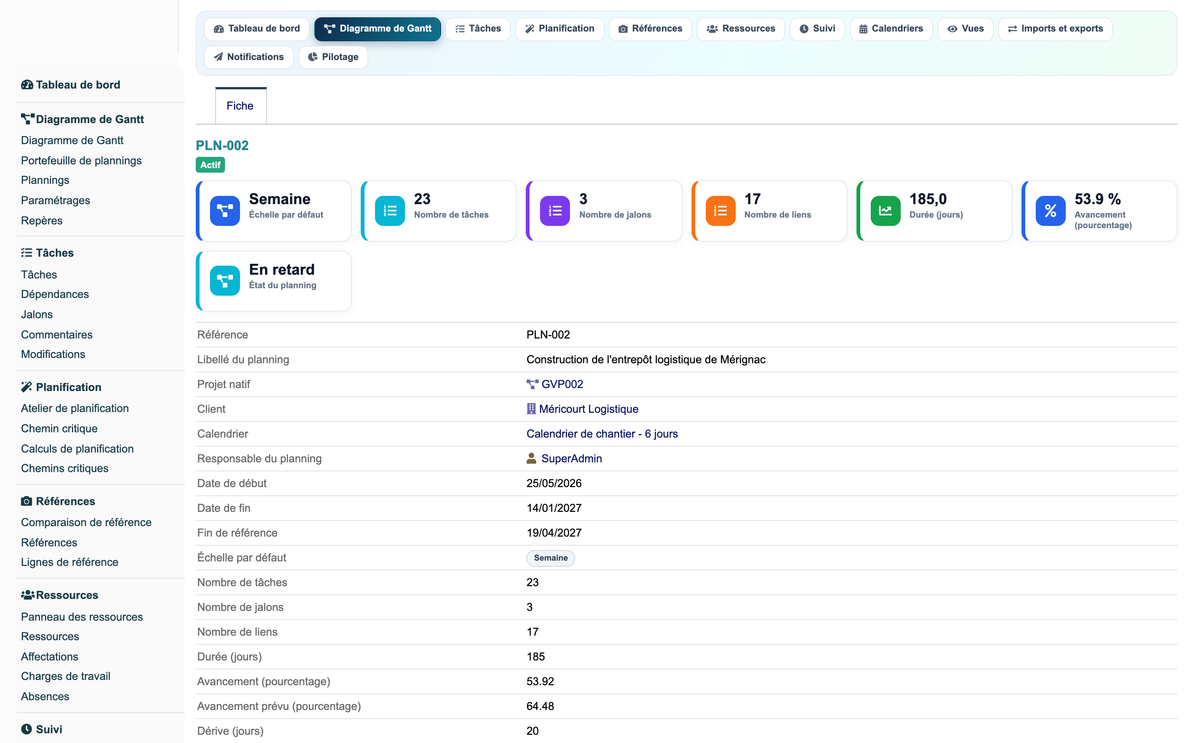Open the Tableau de bord top tab
Viewport: 1200px width, 743px height.
click(x=257, y=29)
